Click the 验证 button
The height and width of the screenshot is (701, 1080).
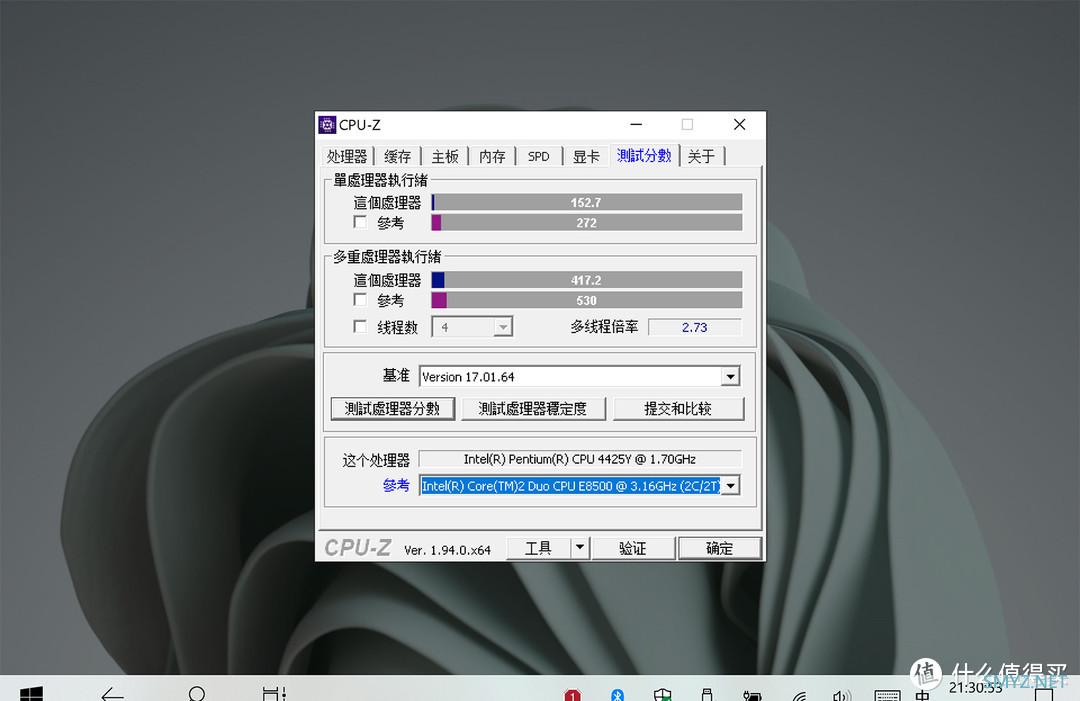[633, 547]
